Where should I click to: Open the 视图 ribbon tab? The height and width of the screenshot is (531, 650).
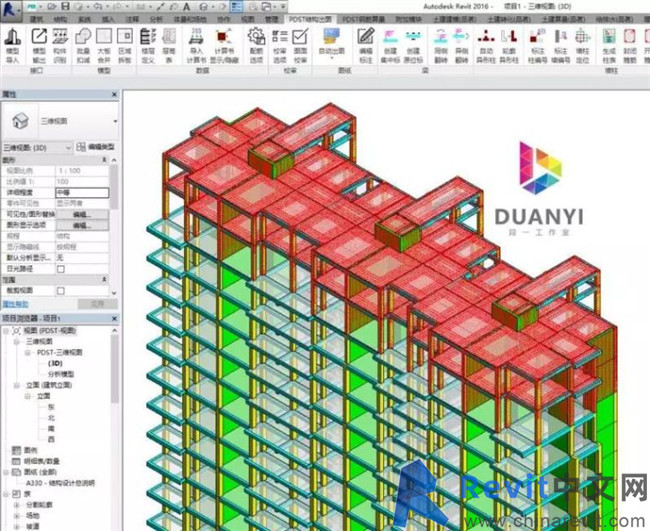tap(248, 19)
